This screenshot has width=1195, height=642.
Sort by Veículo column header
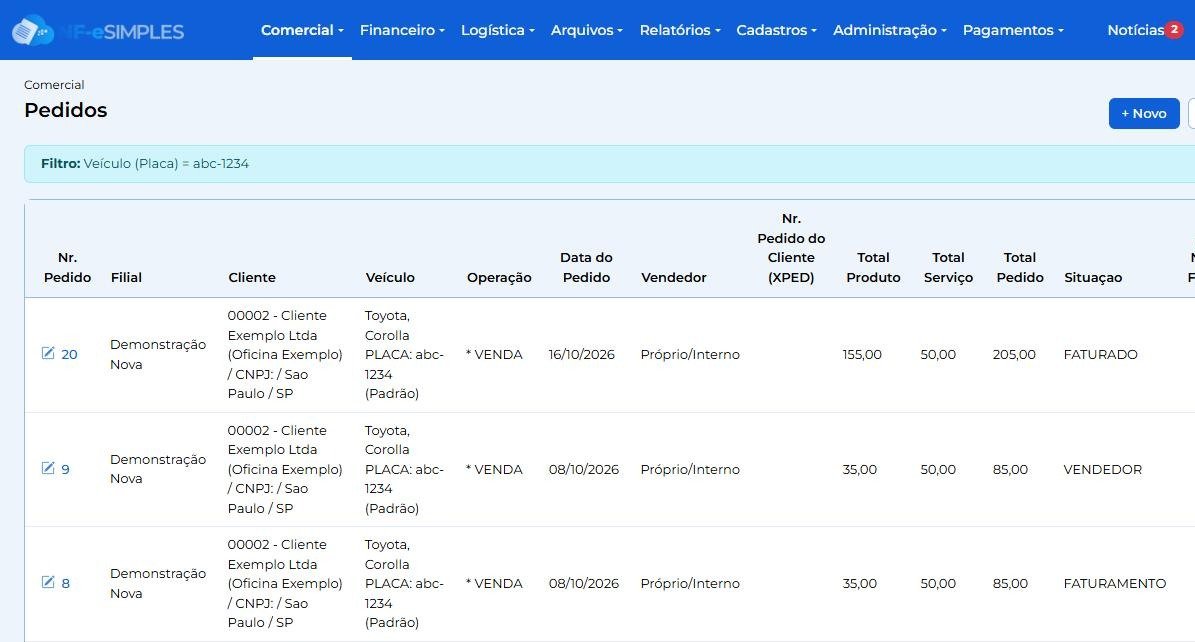coord(390,278)
